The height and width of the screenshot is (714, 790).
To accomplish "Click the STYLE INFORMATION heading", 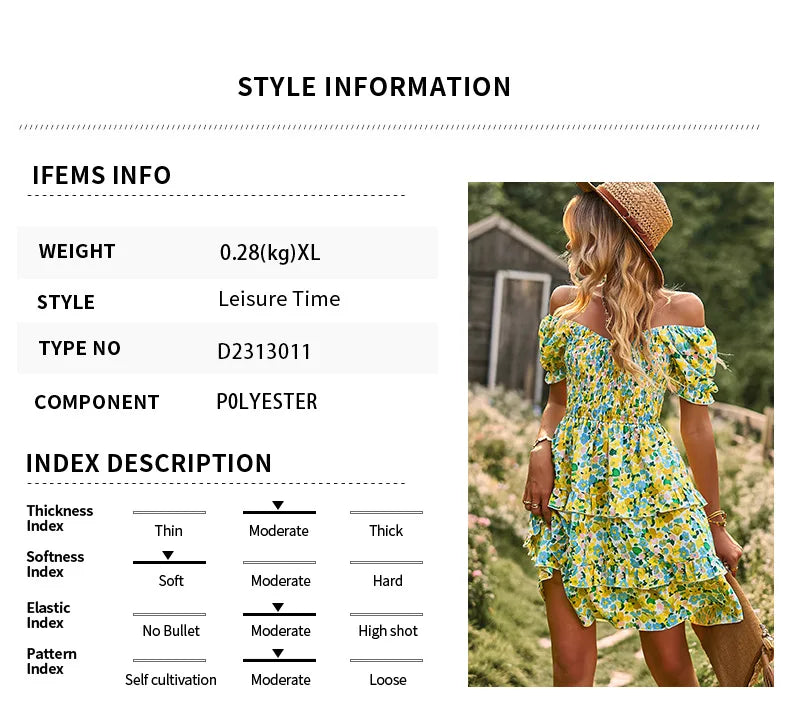I will [374, 87].
